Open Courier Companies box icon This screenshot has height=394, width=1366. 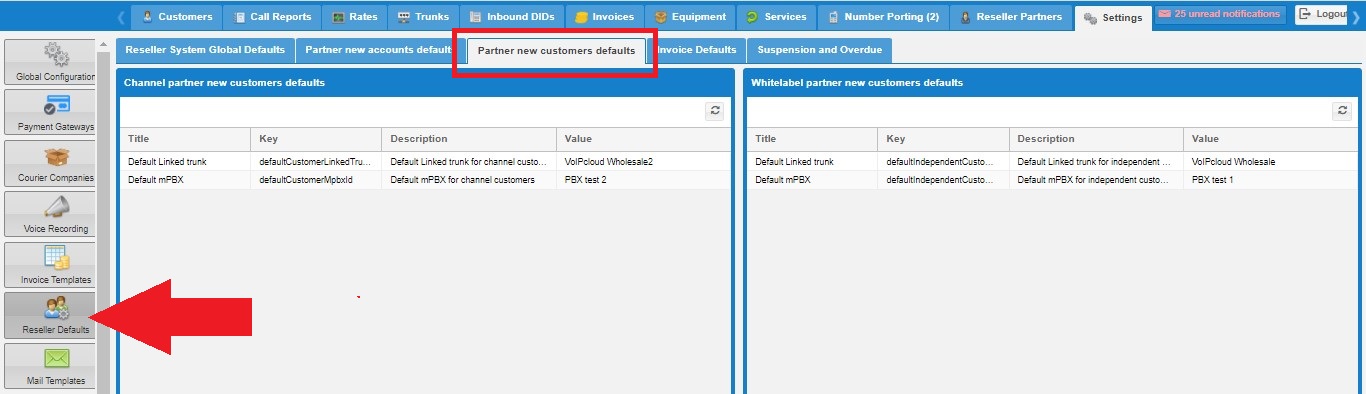pos(56,156)
